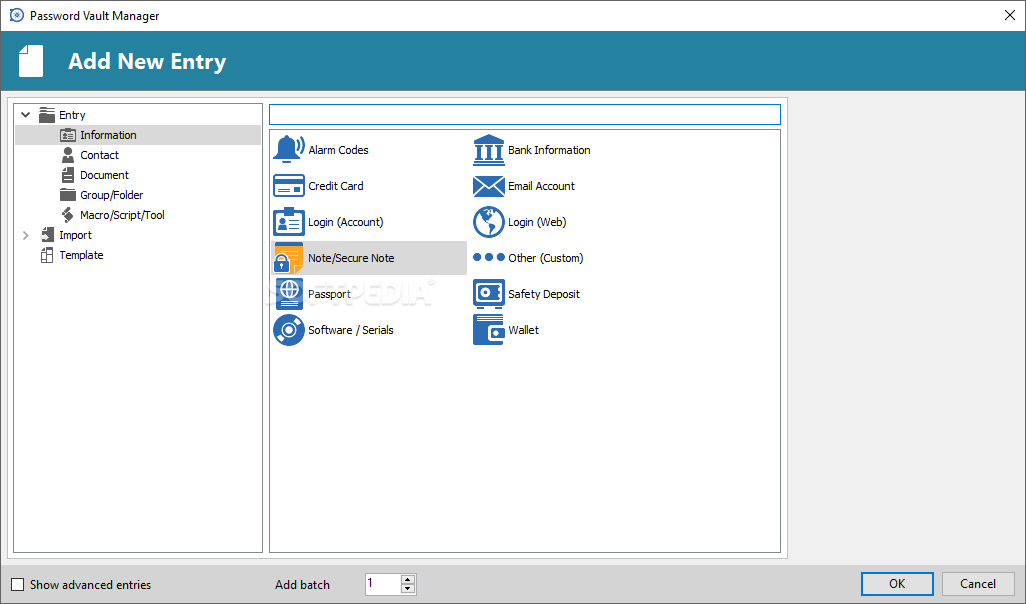1026x604 pixels.
Task: Click the Credit Card label
Action: point(336,186)
